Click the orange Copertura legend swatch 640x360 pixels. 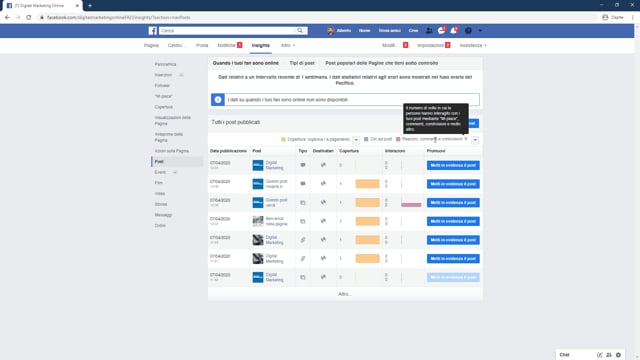283,140
